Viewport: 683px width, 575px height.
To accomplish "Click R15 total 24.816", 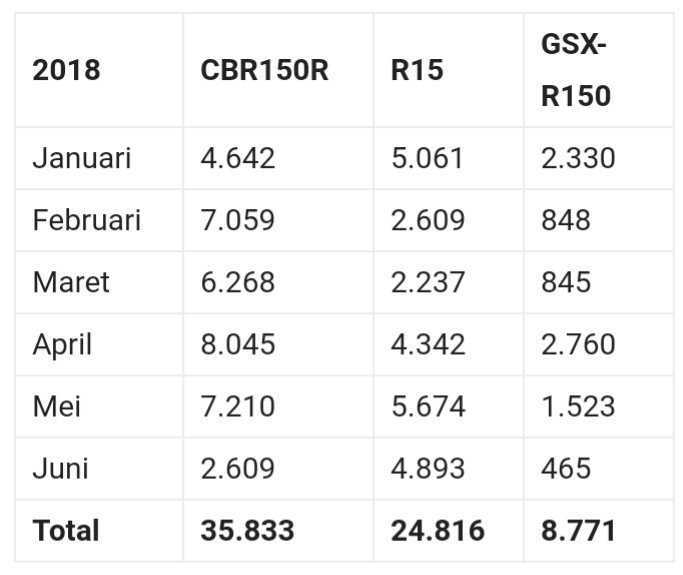I will (x=438, y=530).
